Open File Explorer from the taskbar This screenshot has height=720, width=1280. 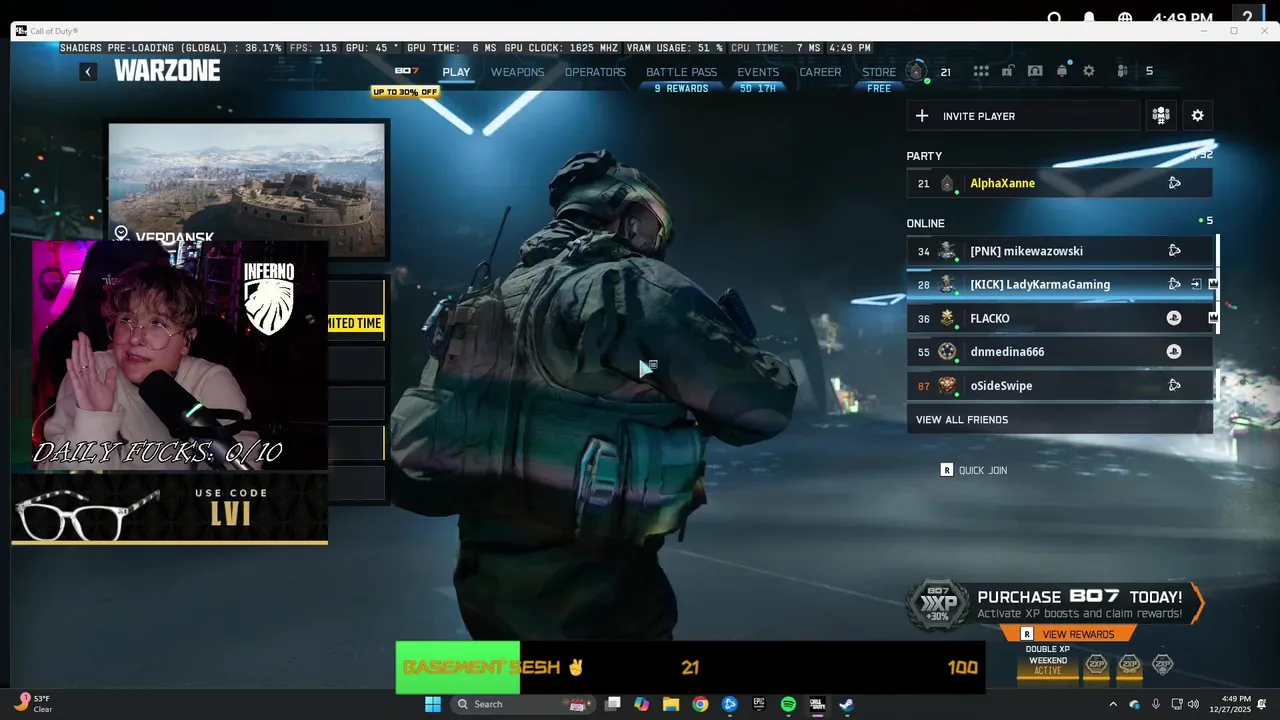click(x=671, y=704)
